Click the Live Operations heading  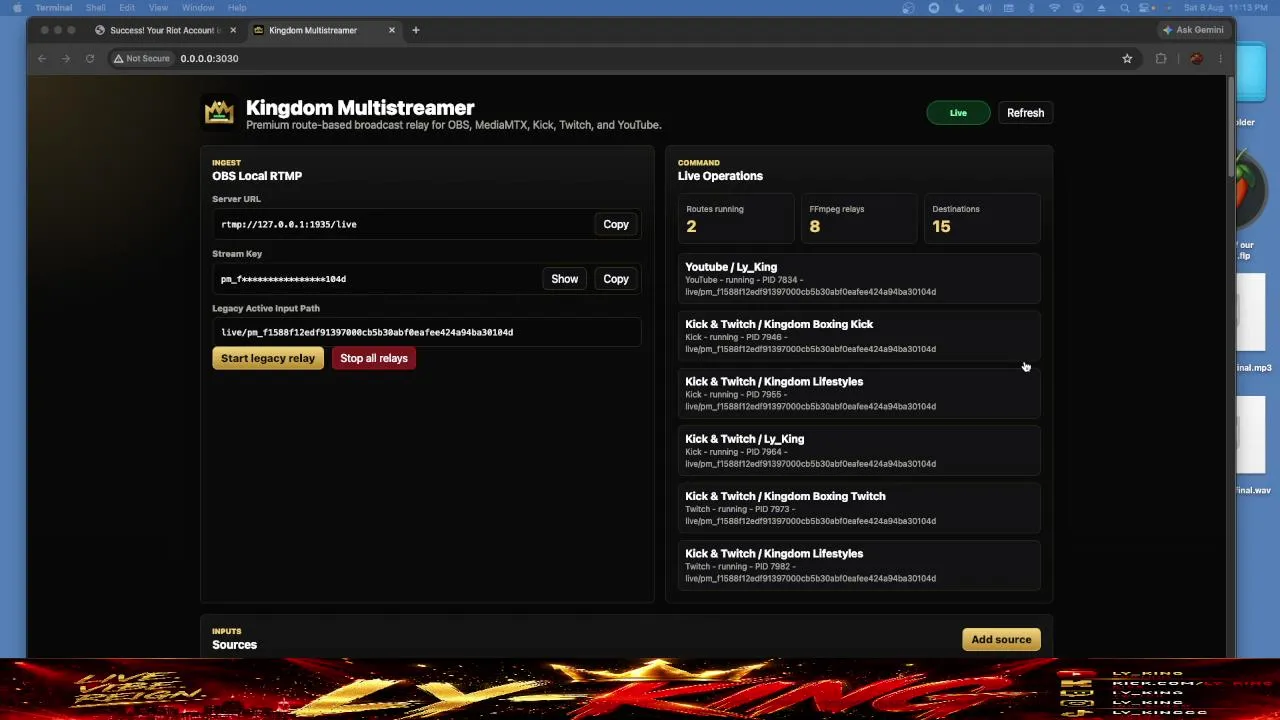pyautogui.click(x=720, y=176)
